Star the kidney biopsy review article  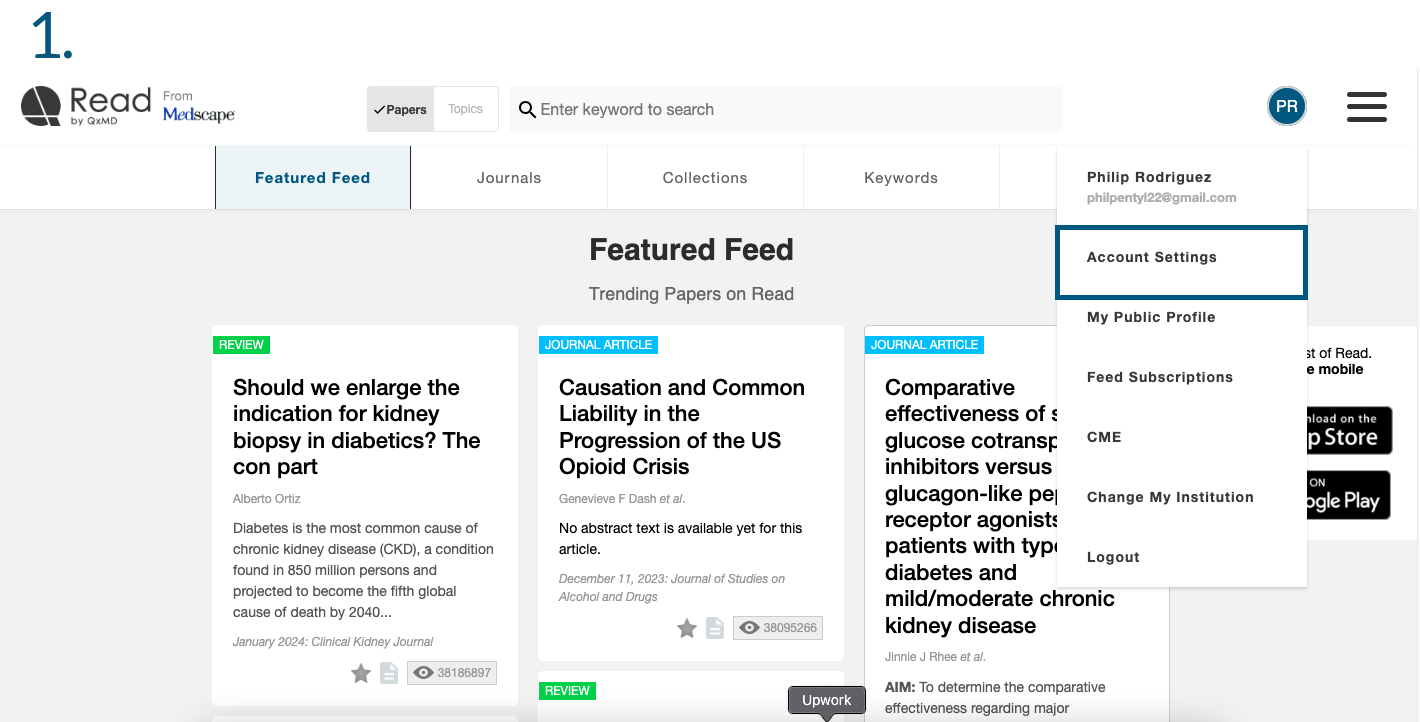click(x=361, y=673)
